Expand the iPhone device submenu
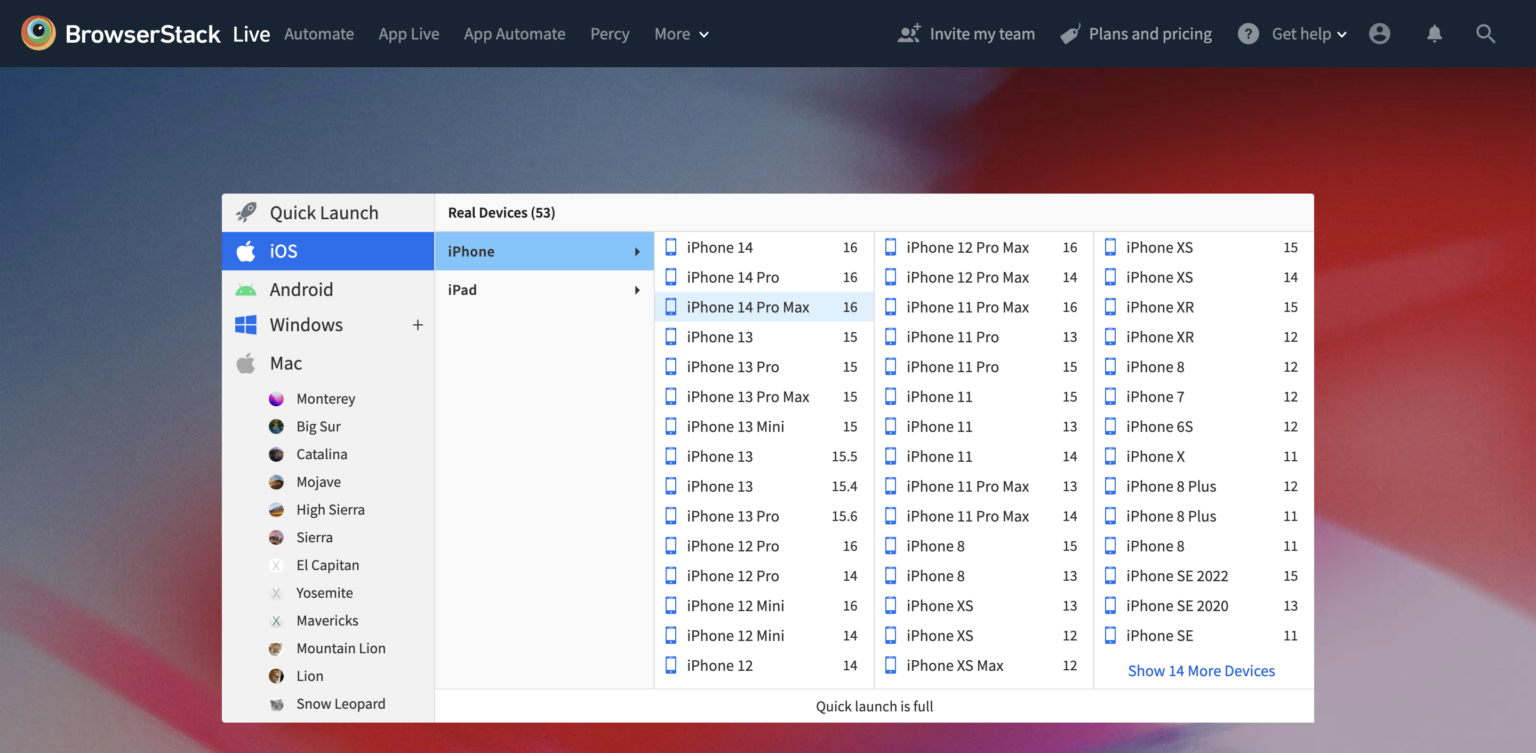The height and width of the screenshot is (753, 1536). click(544, 250)
